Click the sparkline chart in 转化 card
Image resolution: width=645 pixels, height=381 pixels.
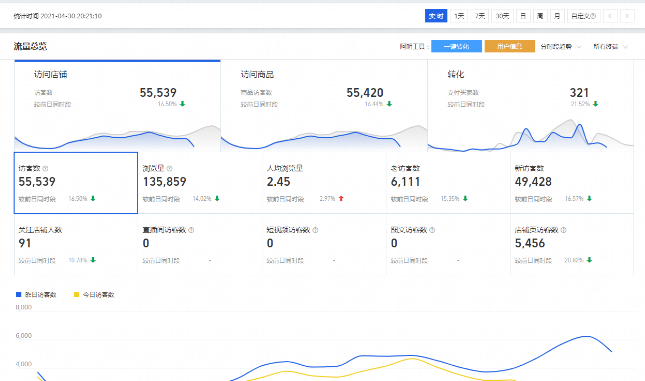[531, 136]
